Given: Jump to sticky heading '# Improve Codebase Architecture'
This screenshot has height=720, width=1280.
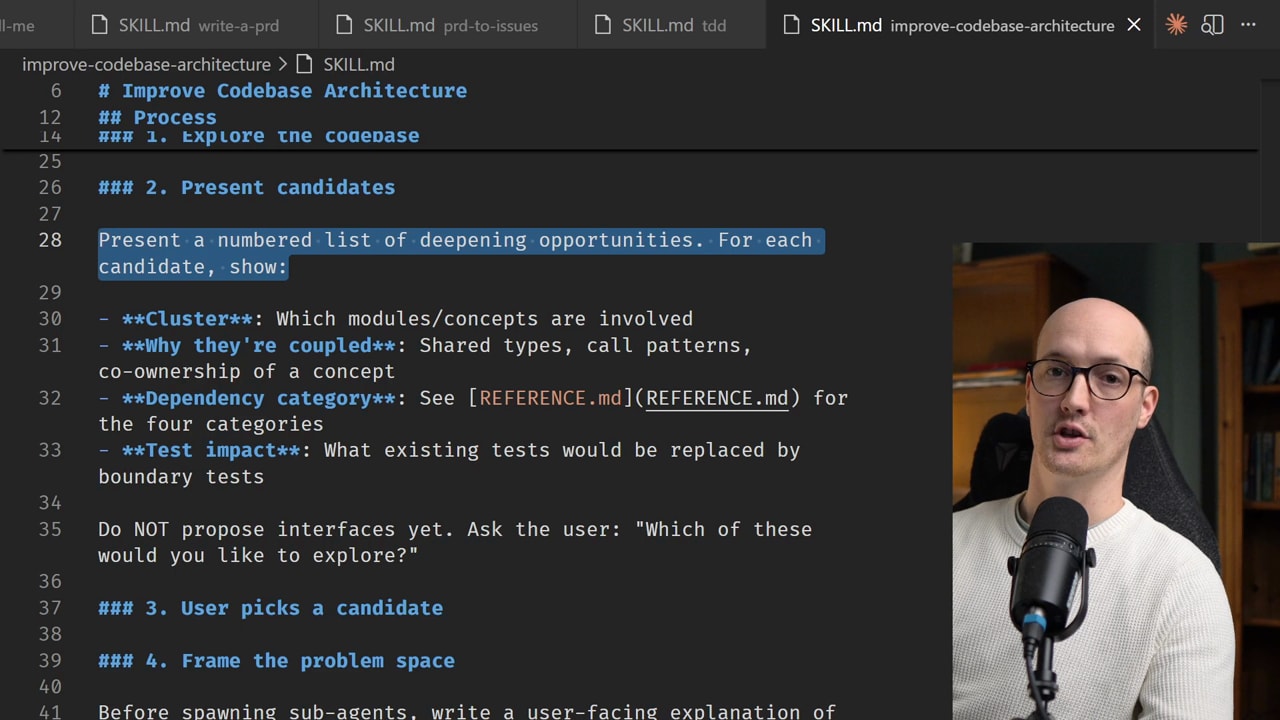Looking at the screenshot, I should click(282, 91).
